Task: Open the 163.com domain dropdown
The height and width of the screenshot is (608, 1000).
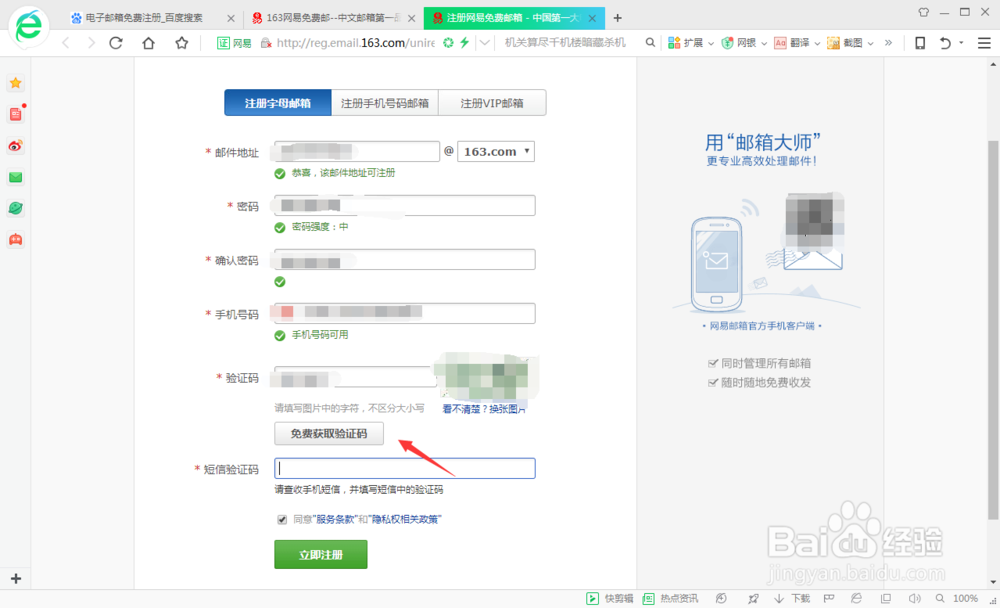Action: (496, 151)
